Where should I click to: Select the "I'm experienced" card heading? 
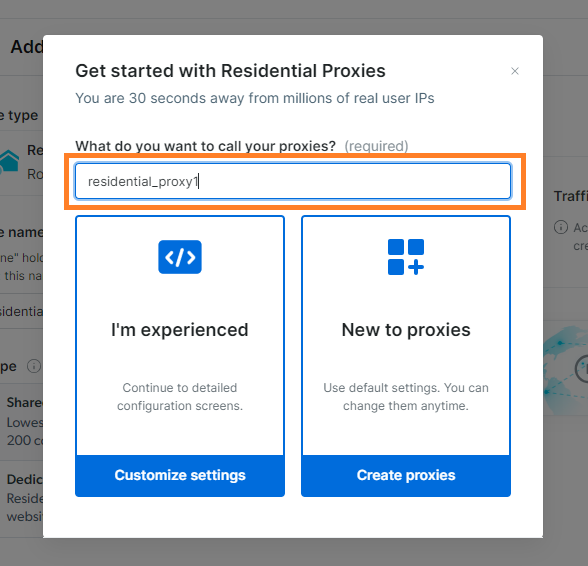click(180, 330)
